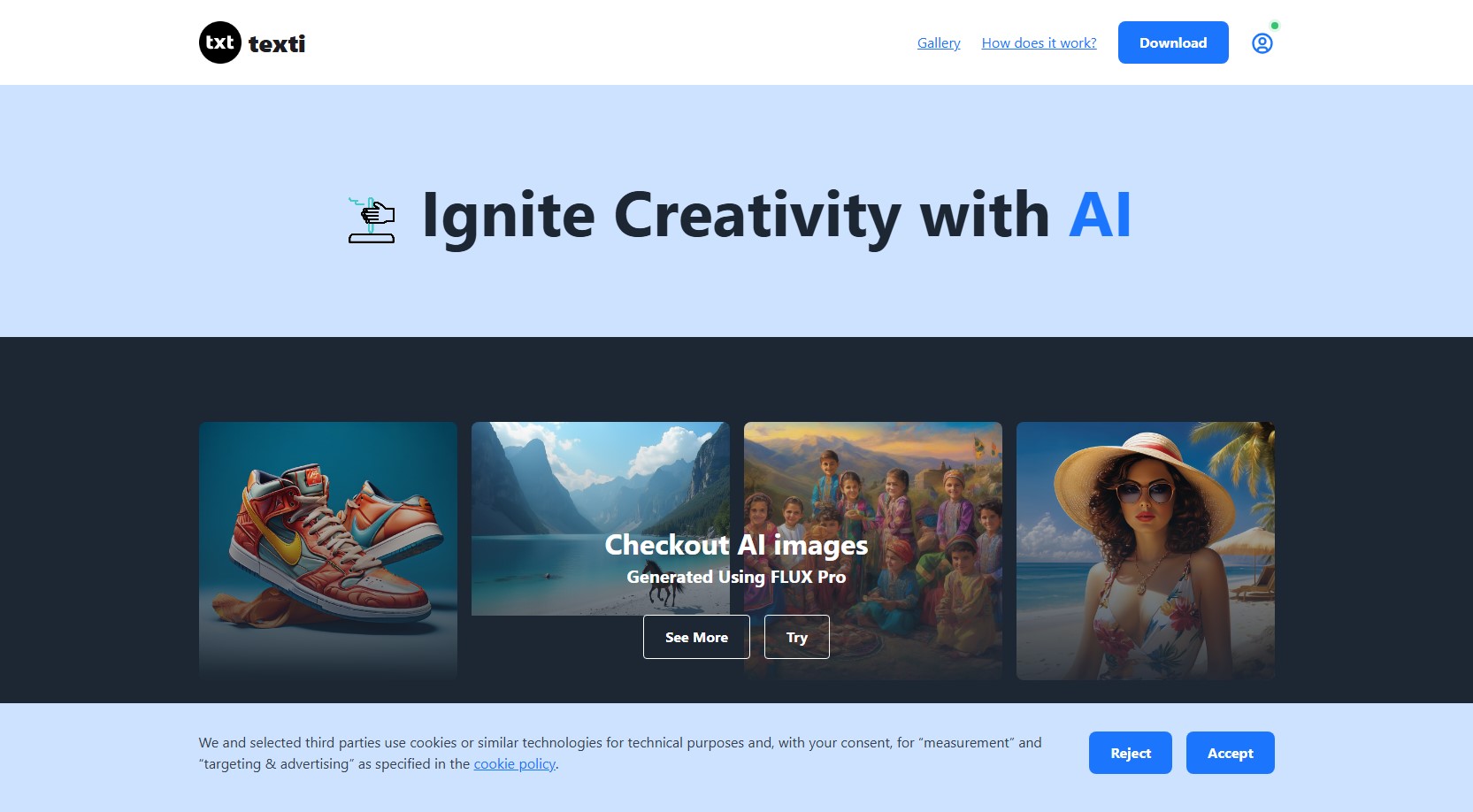Select the colorful sneakers thumbnail
1473x812 pixels.
click(328, 551)
